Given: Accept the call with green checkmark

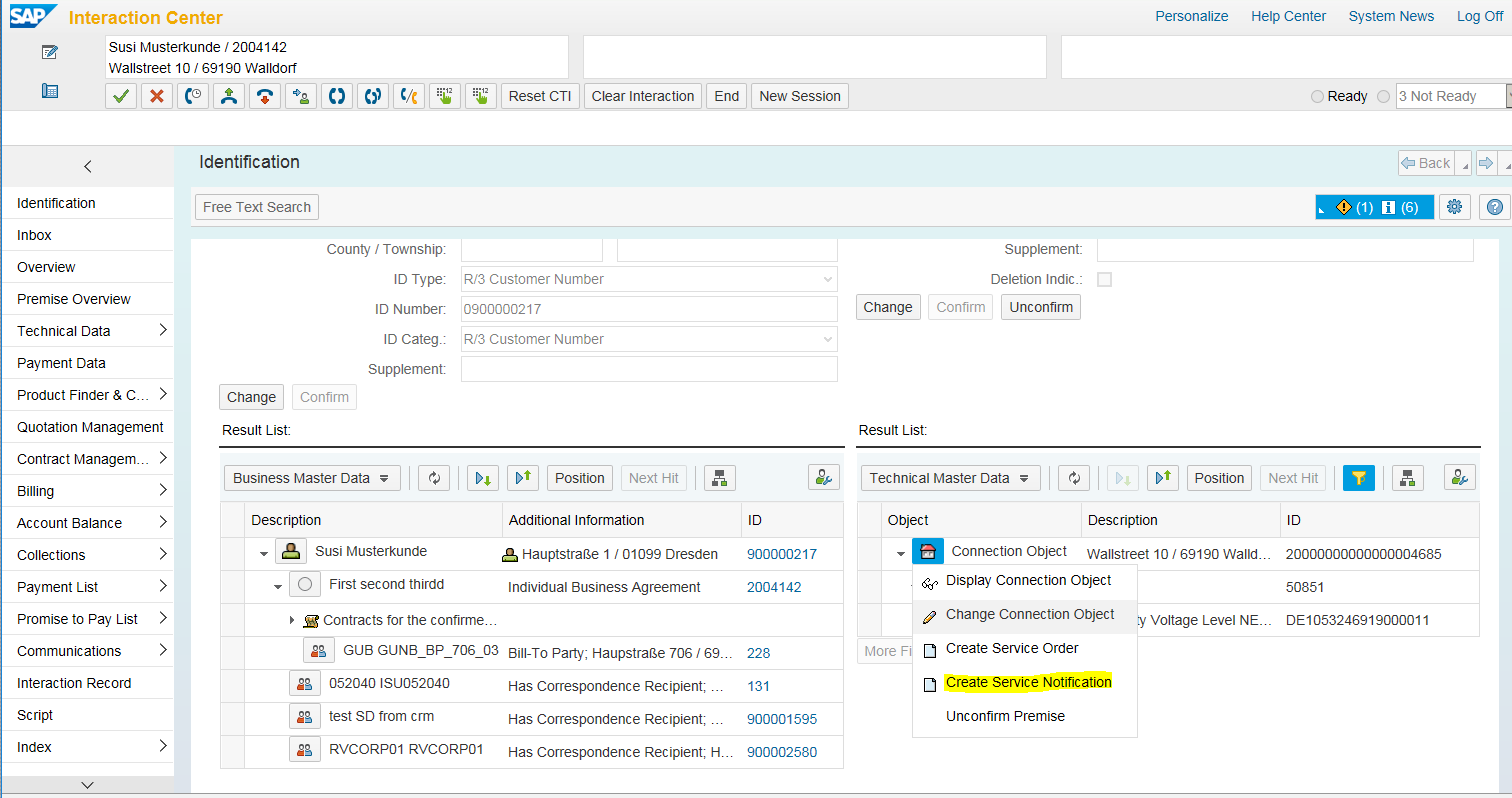Looking at the screenshot, I should (x=121, y=96).
